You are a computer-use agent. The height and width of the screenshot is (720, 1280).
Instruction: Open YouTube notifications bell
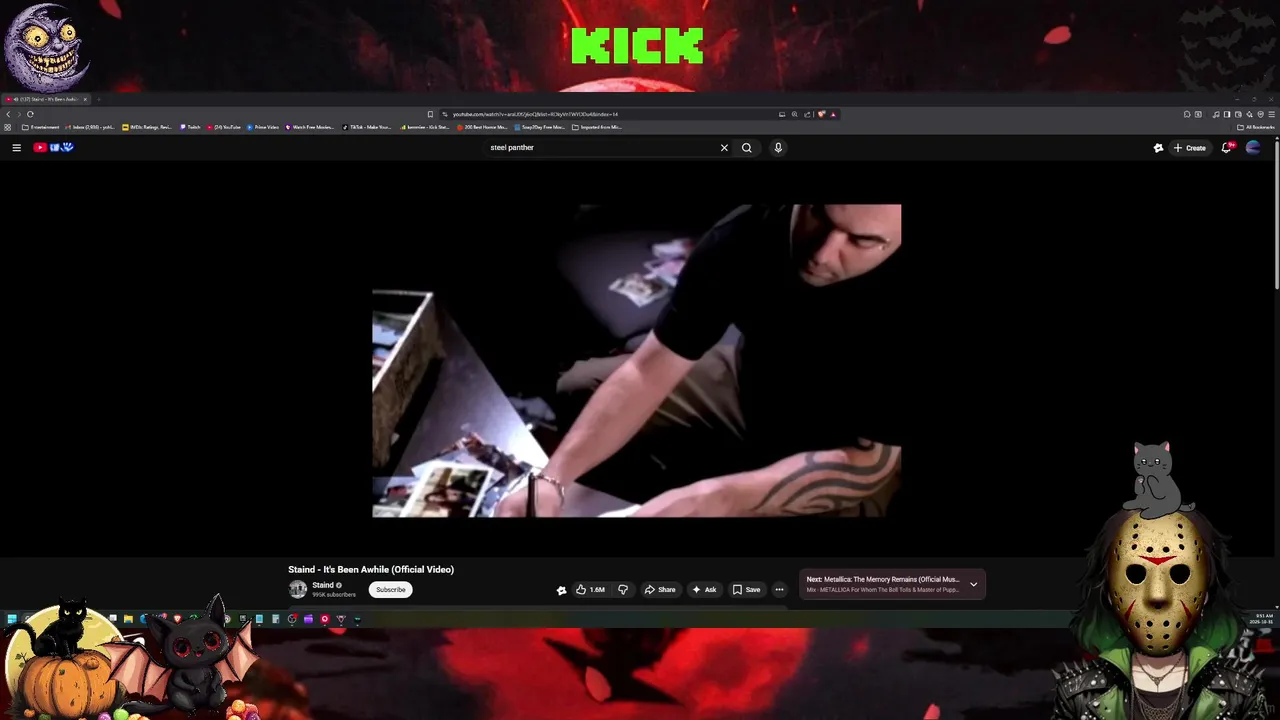1227,147
